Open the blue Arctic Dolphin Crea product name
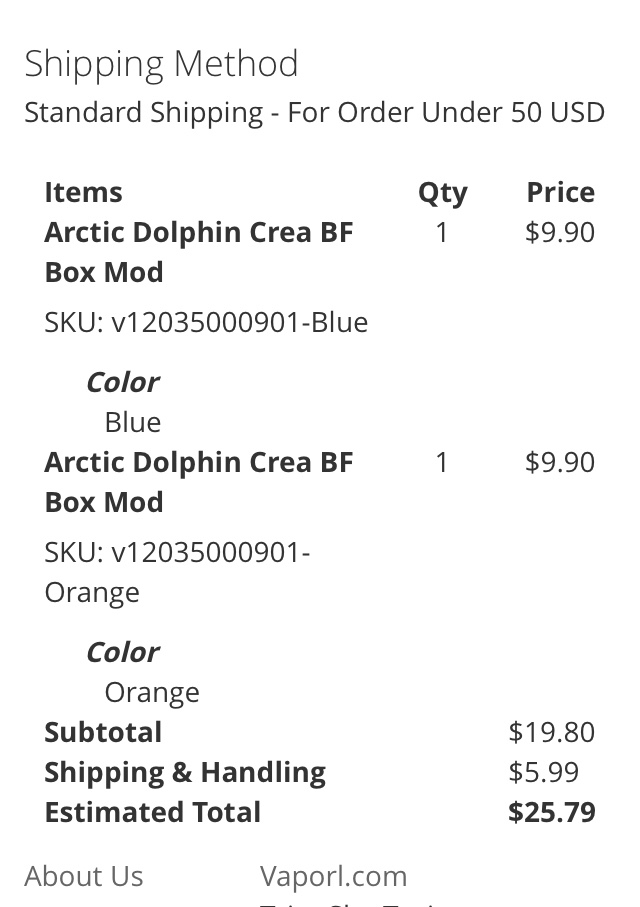Screen dimensions: 640x907 198,251
